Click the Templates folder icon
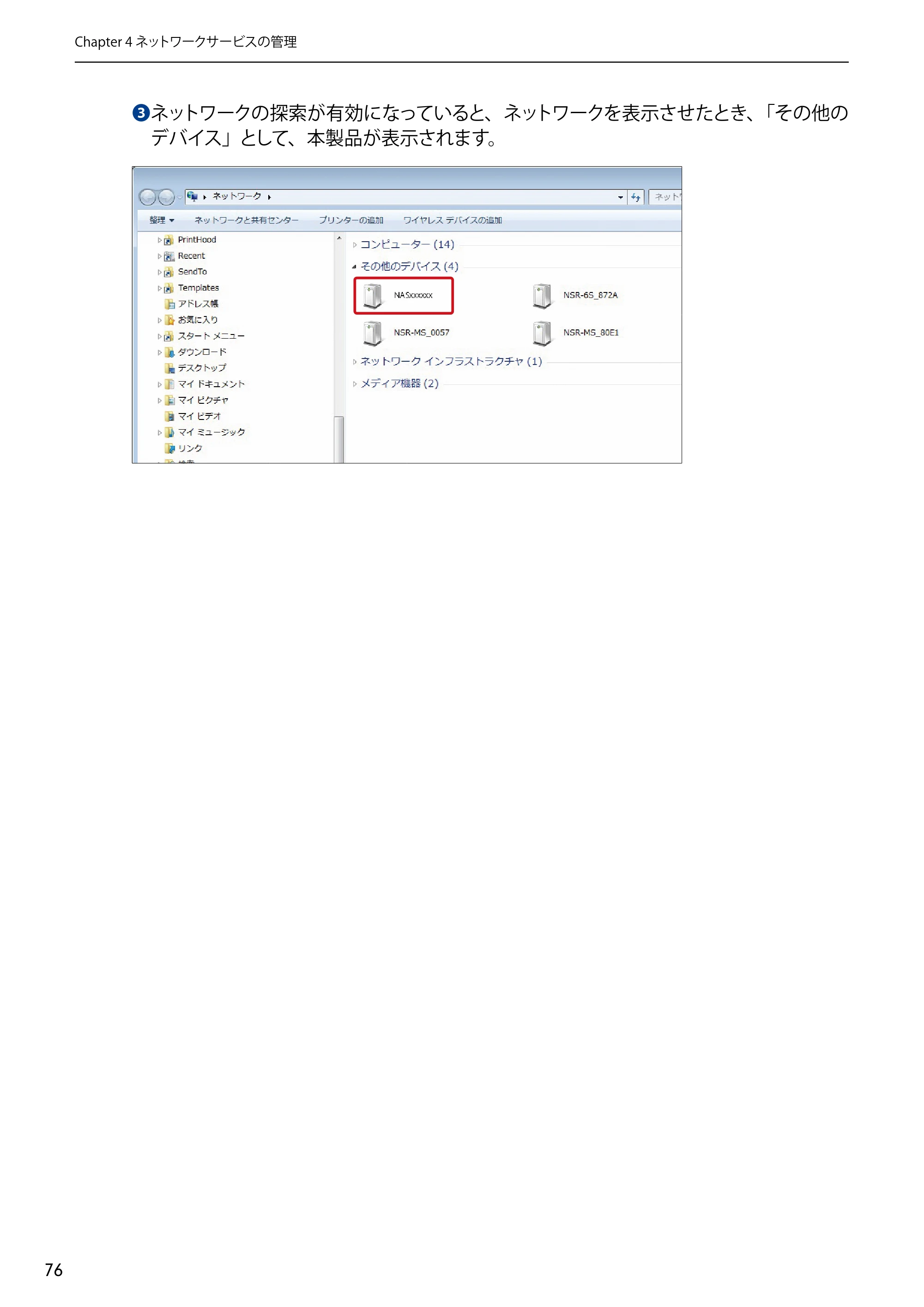 169,288
